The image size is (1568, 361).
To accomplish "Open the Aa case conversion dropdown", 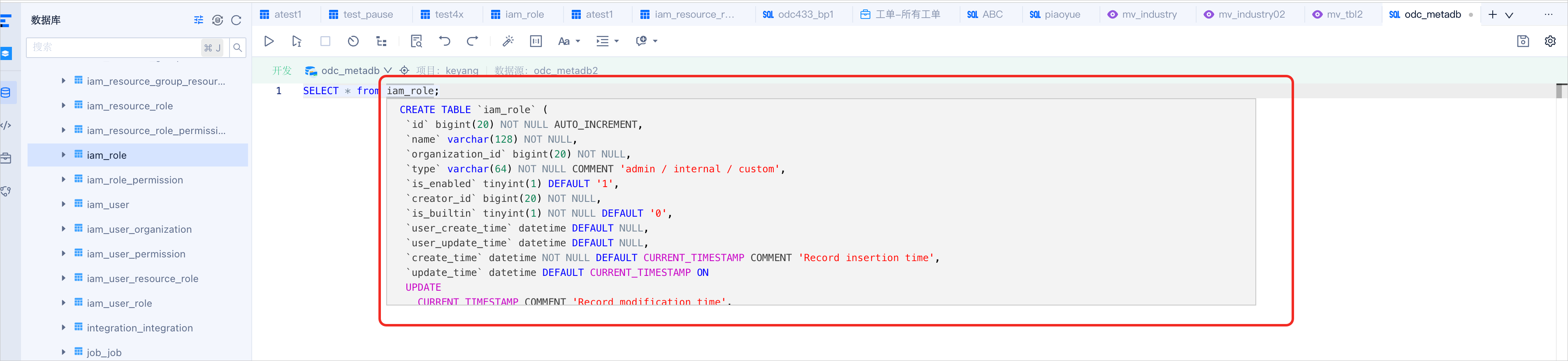I will (569, 42).
